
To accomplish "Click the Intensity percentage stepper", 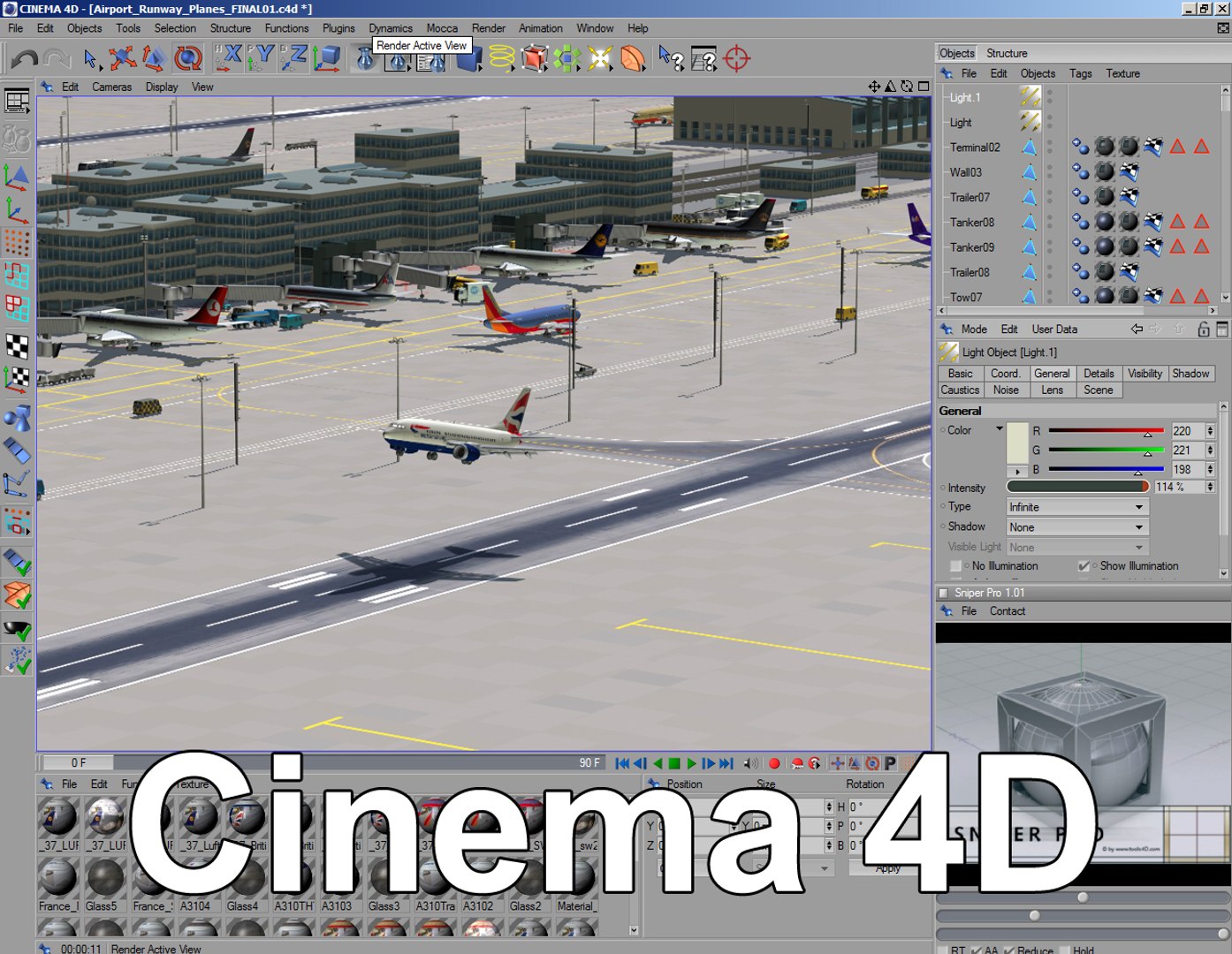I will 1210,487.
